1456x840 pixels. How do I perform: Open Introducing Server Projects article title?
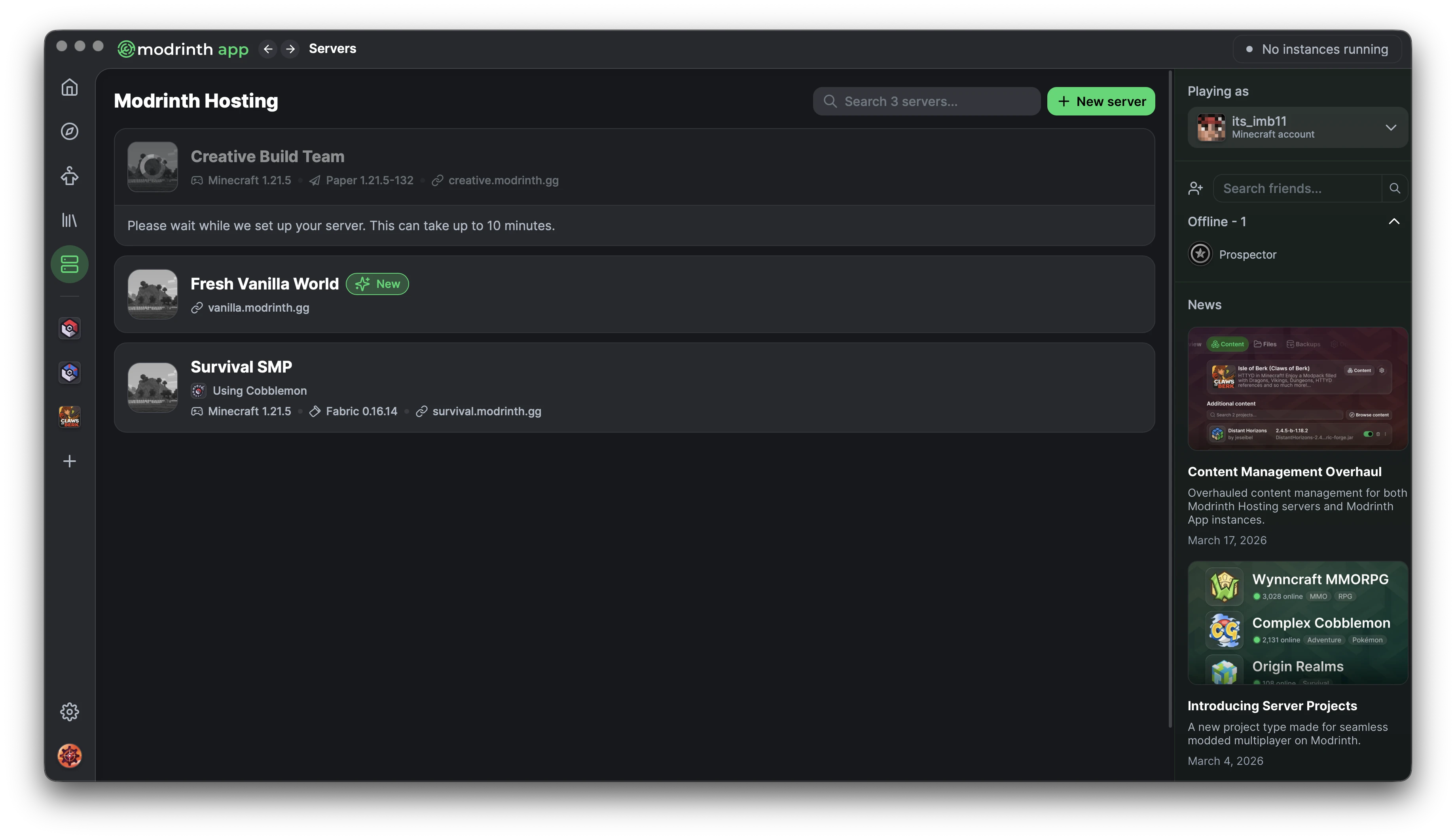pos(1272,706)
